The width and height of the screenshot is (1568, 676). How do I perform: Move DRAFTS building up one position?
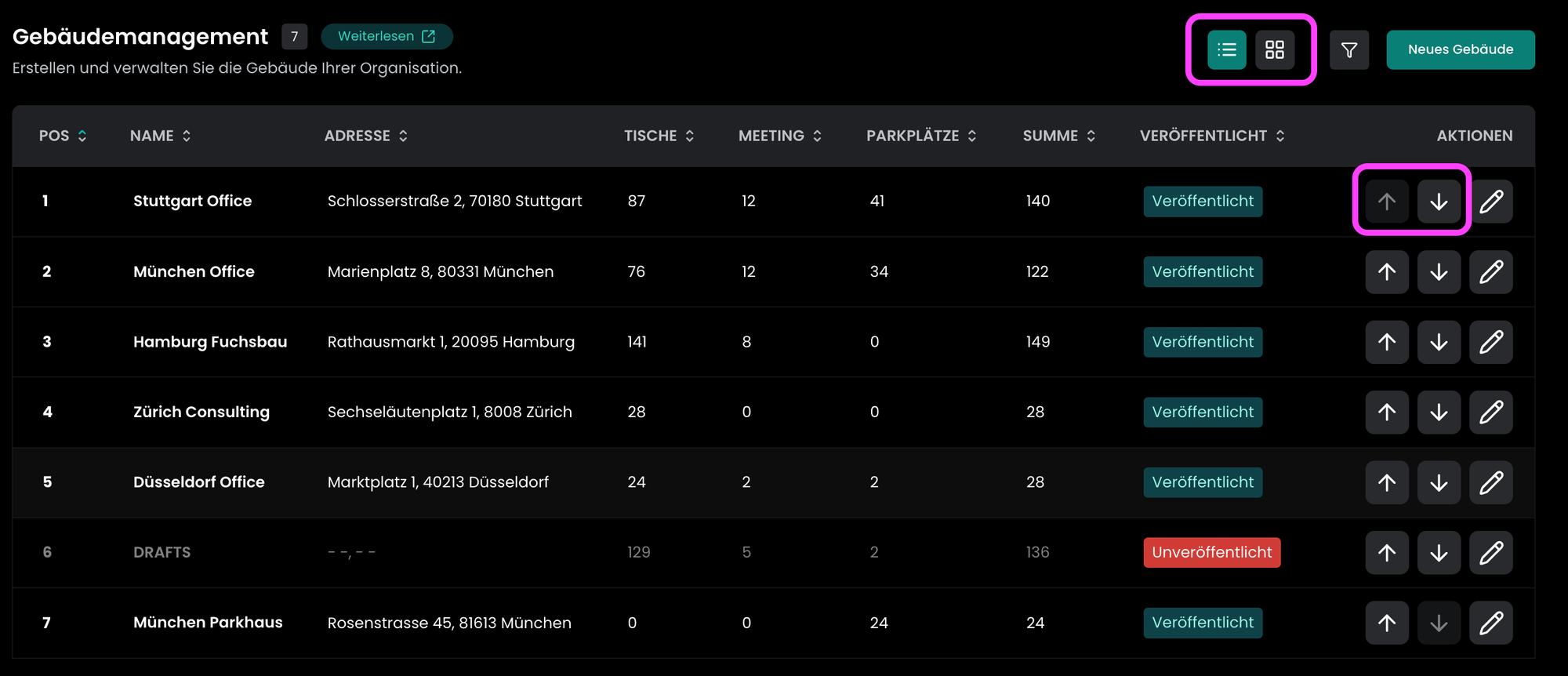pyautogui.click(x=1387, y=553)
